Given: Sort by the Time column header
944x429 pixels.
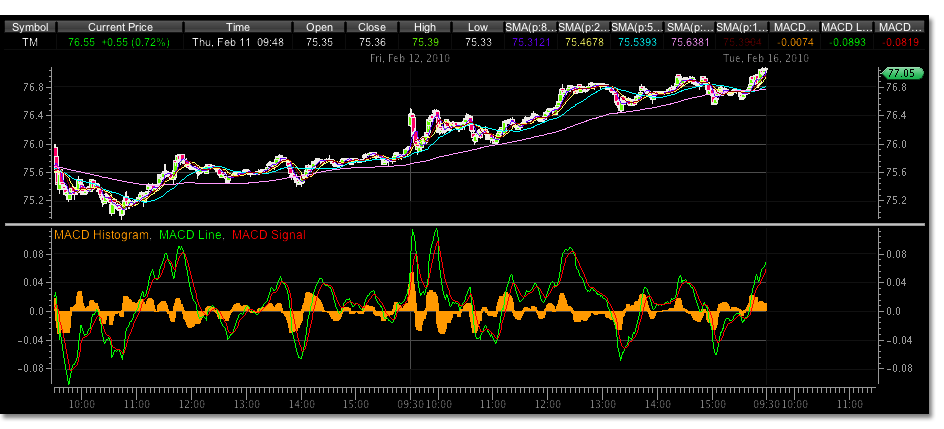Looking at the screenshot, I should click(x=238, y=28).
